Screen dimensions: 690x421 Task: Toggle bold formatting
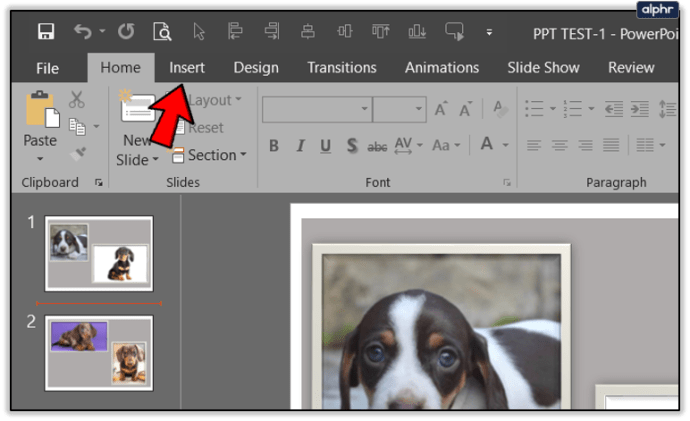coord(273,146)
